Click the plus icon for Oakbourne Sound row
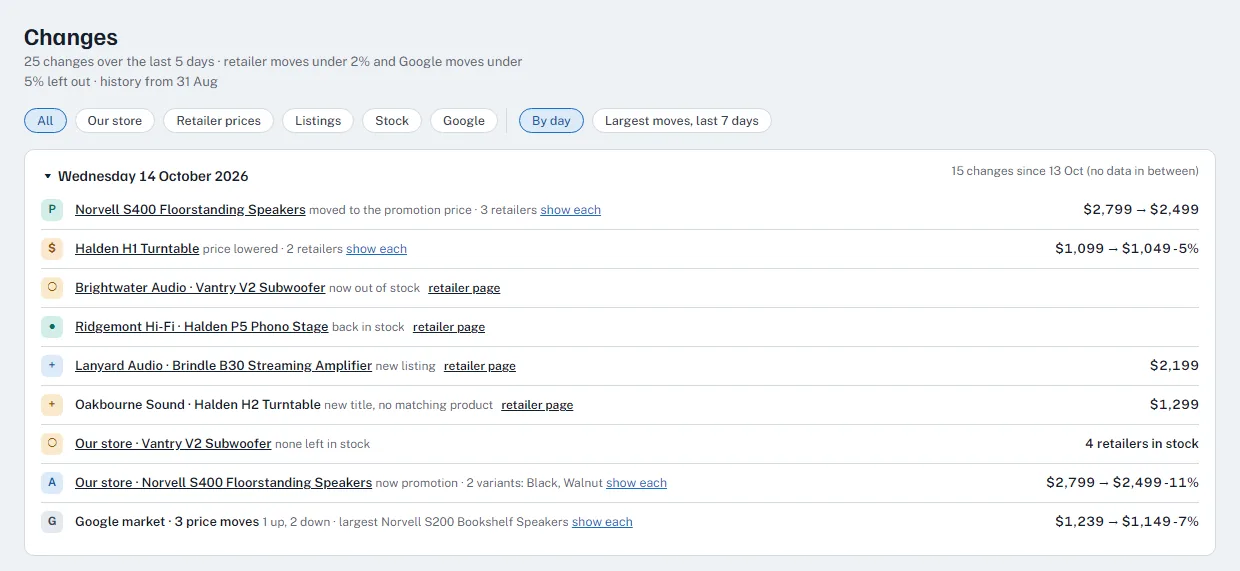Viewport: 1240px width, 571px height. tap(52, 405)
